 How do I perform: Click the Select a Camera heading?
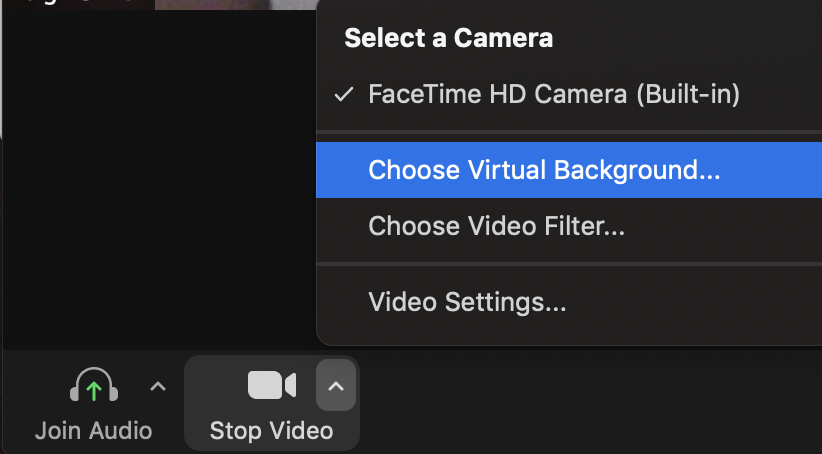coord(449,38)
